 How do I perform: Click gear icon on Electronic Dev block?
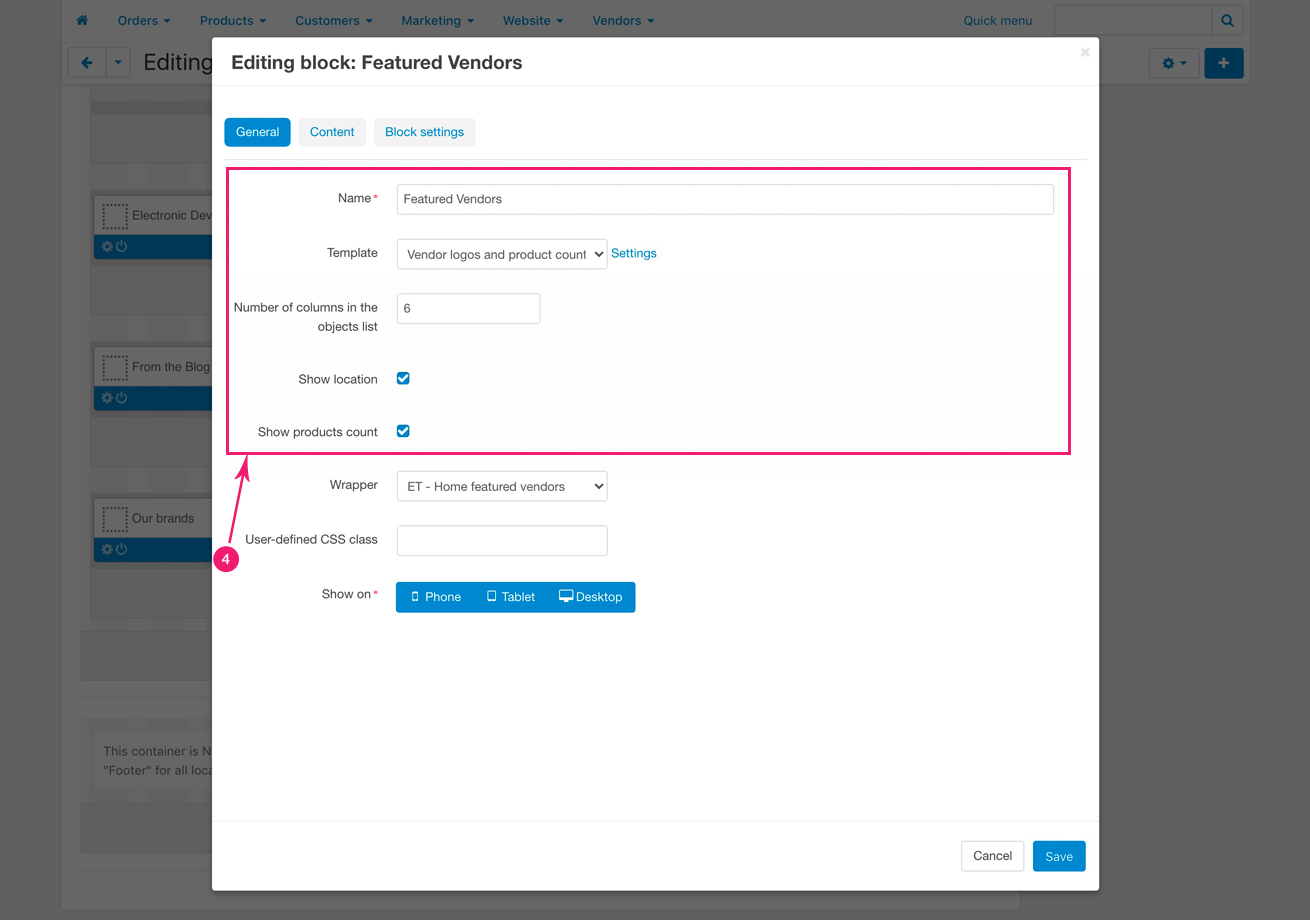coord(107,246)
